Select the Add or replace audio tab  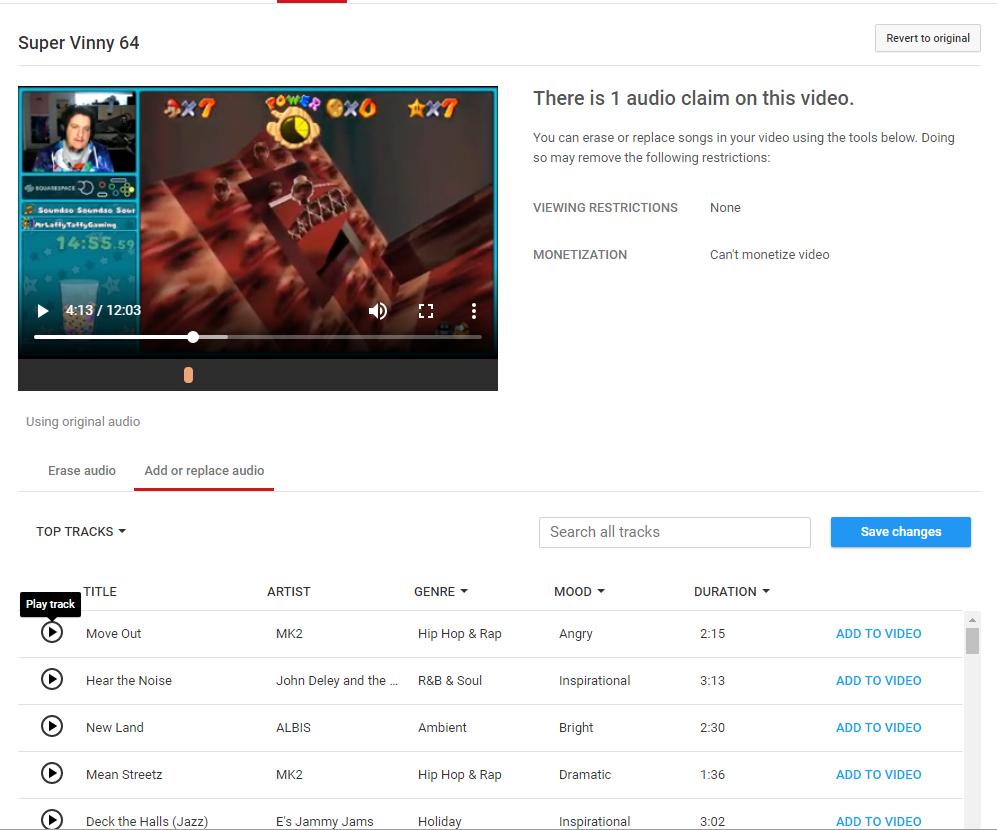point(204,471)
